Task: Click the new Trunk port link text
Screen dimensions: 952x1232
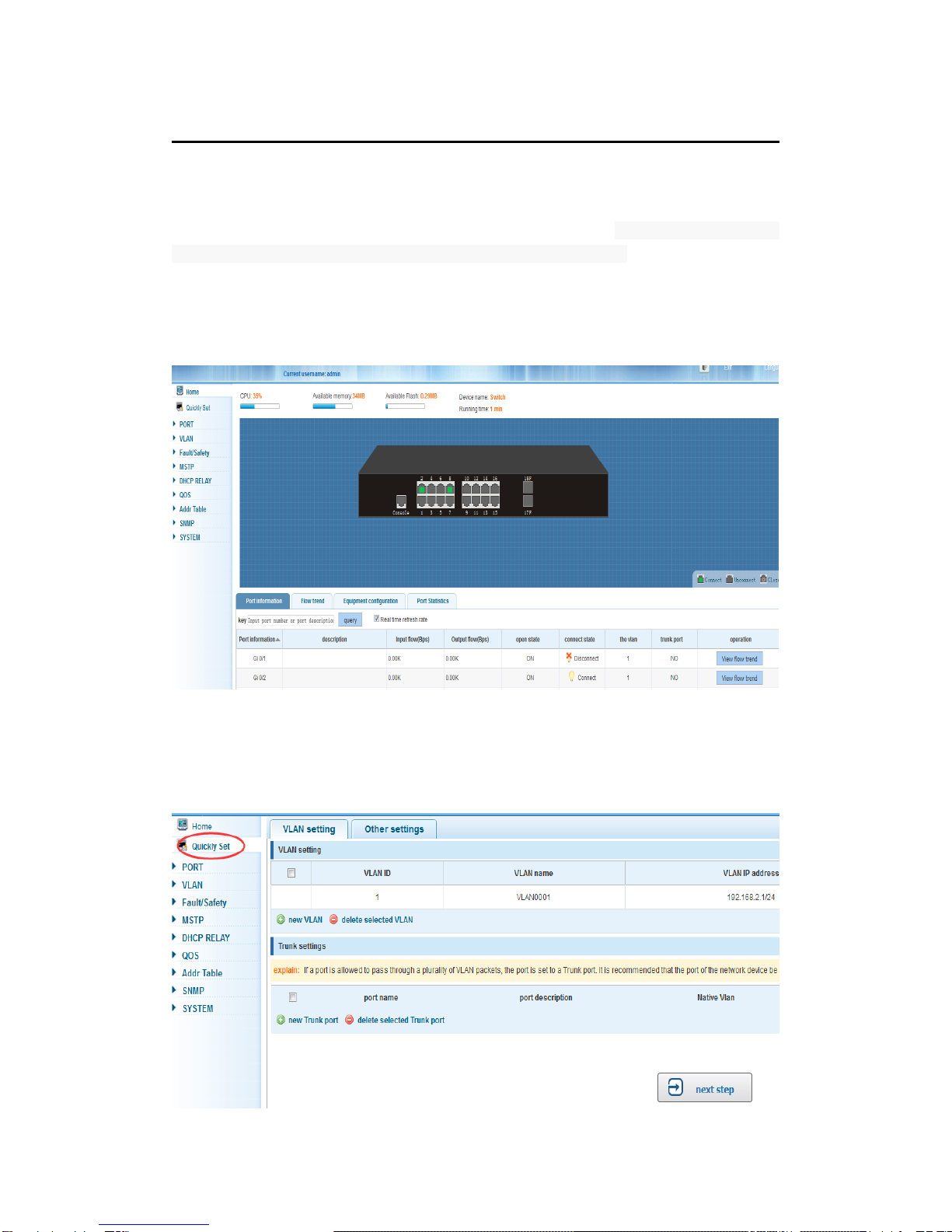Action: click(313, 1020)
